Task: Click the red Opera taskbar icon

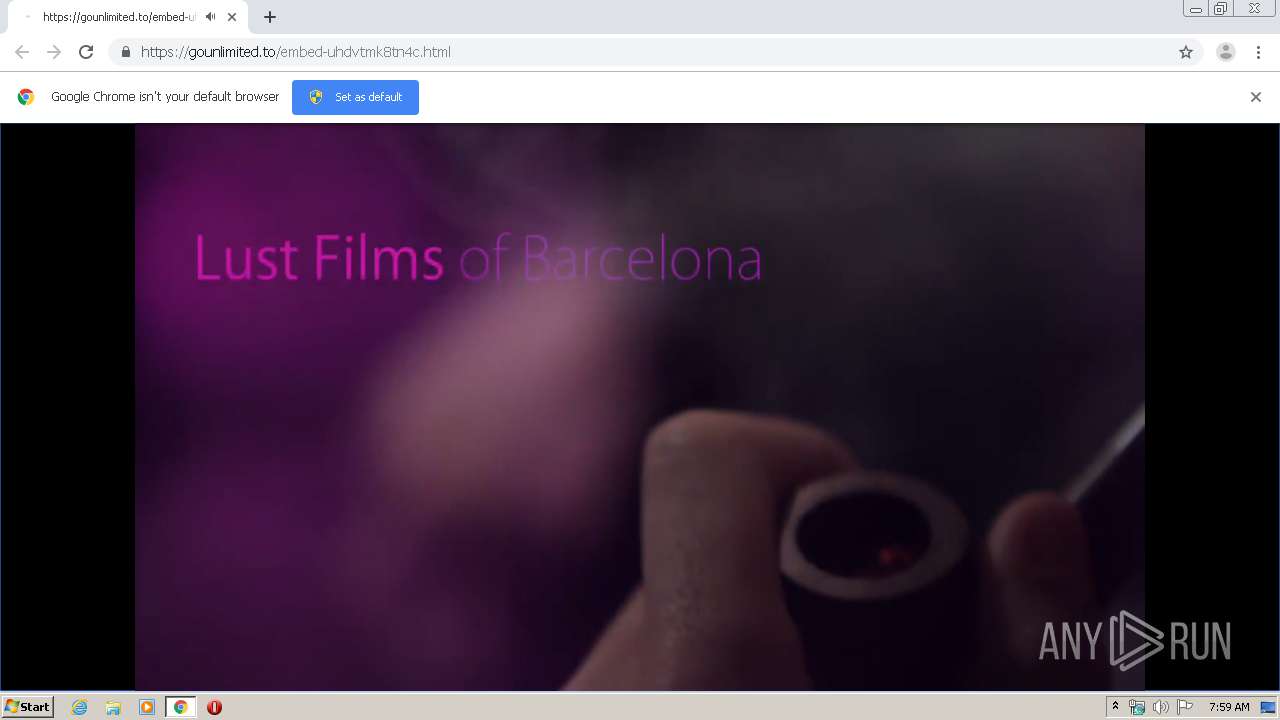Action: click(214, 707)
